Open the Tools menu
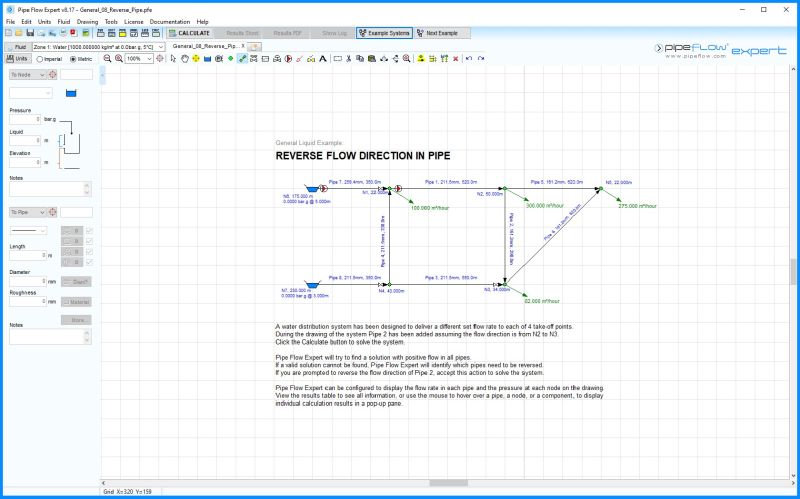Viewport: 800px width, 499px height. click(111, 22)
